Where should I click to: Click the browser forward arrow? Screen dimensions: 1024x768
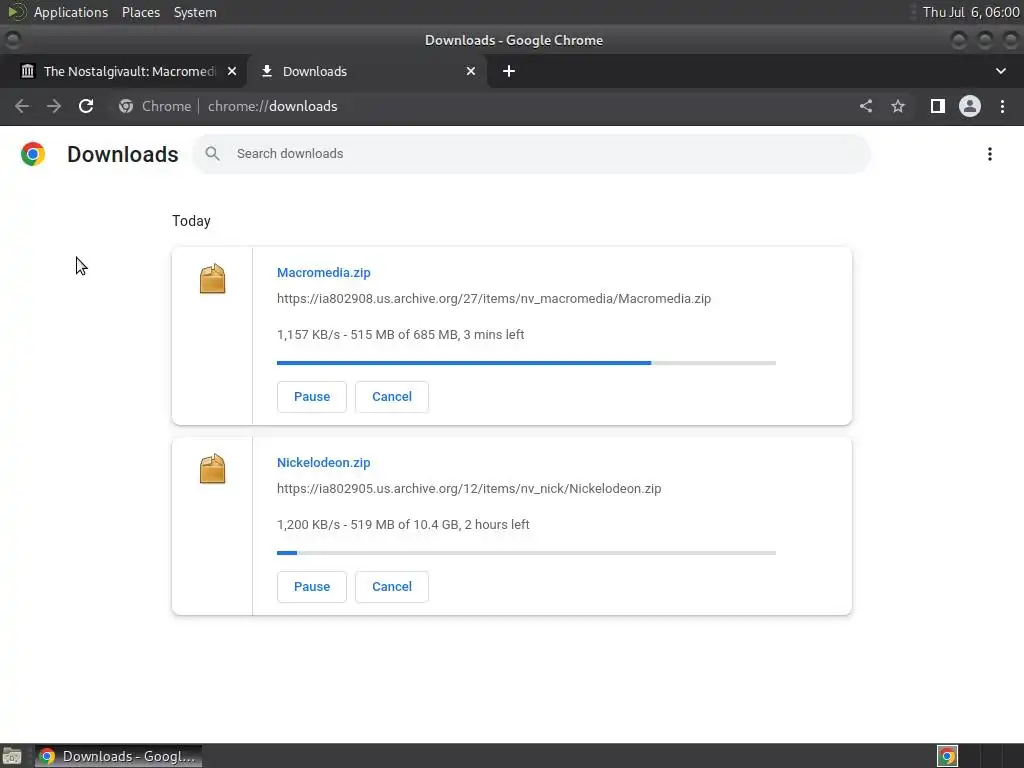point(54,106)
